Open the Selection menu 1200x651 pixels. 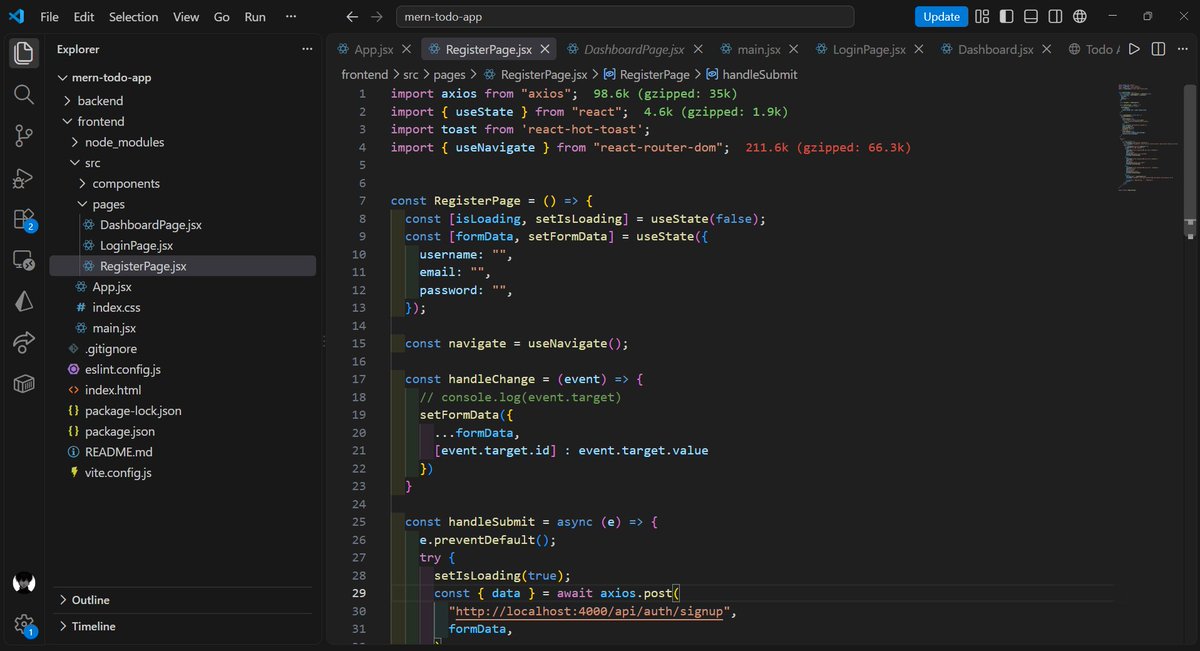(x=133, y=17)
